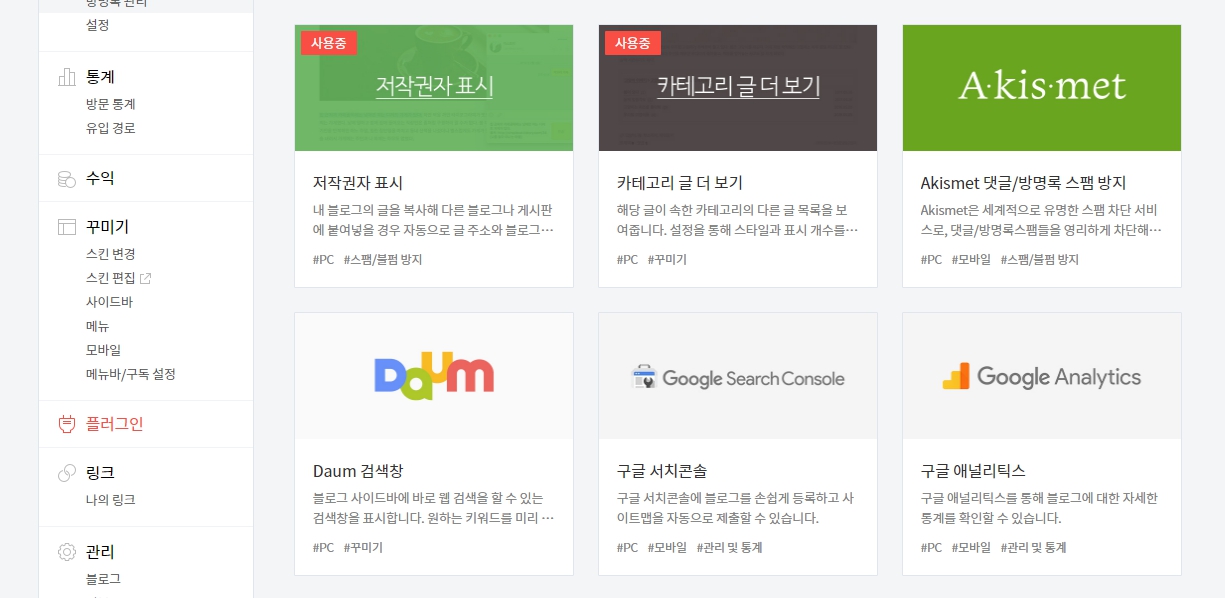Click the 저작권자 표시 card title
Viewport: 1225px width, 598px height.
pos(358,183)
